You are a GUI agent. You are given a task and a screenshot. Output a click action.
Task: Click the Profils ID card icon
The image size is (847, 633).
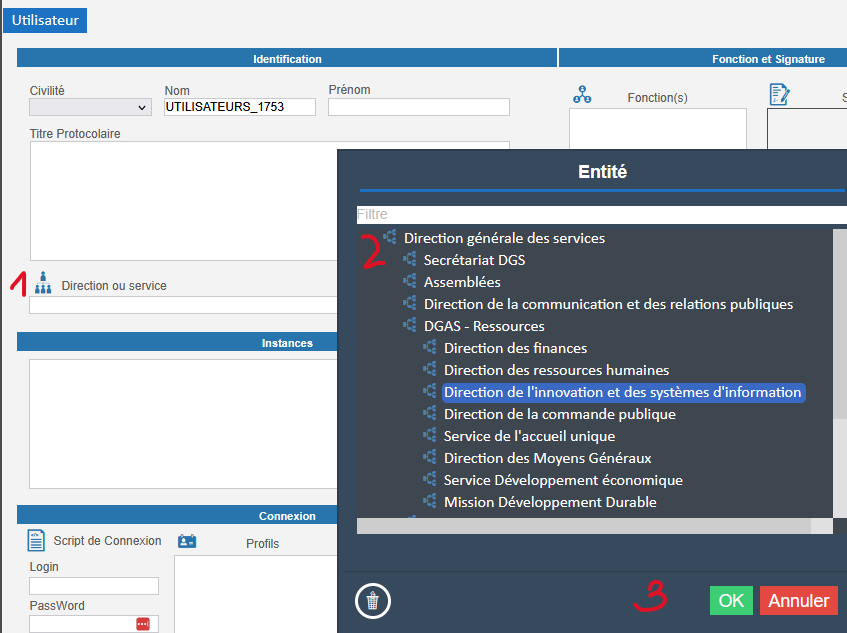point(187,541)
